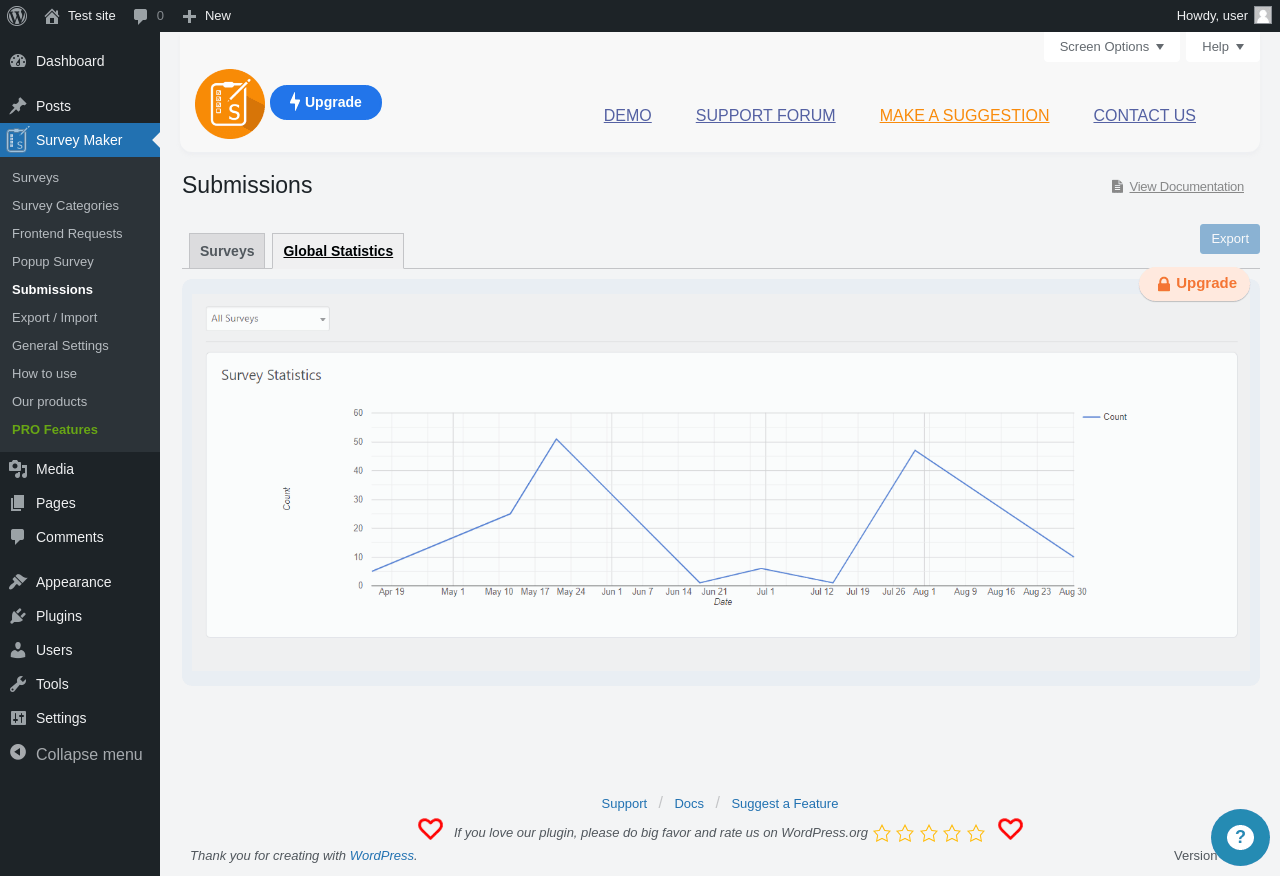This screenshot has width=1280, height=876.
Task: Expand the Screen Options panel
Action: click(1112, 47)
